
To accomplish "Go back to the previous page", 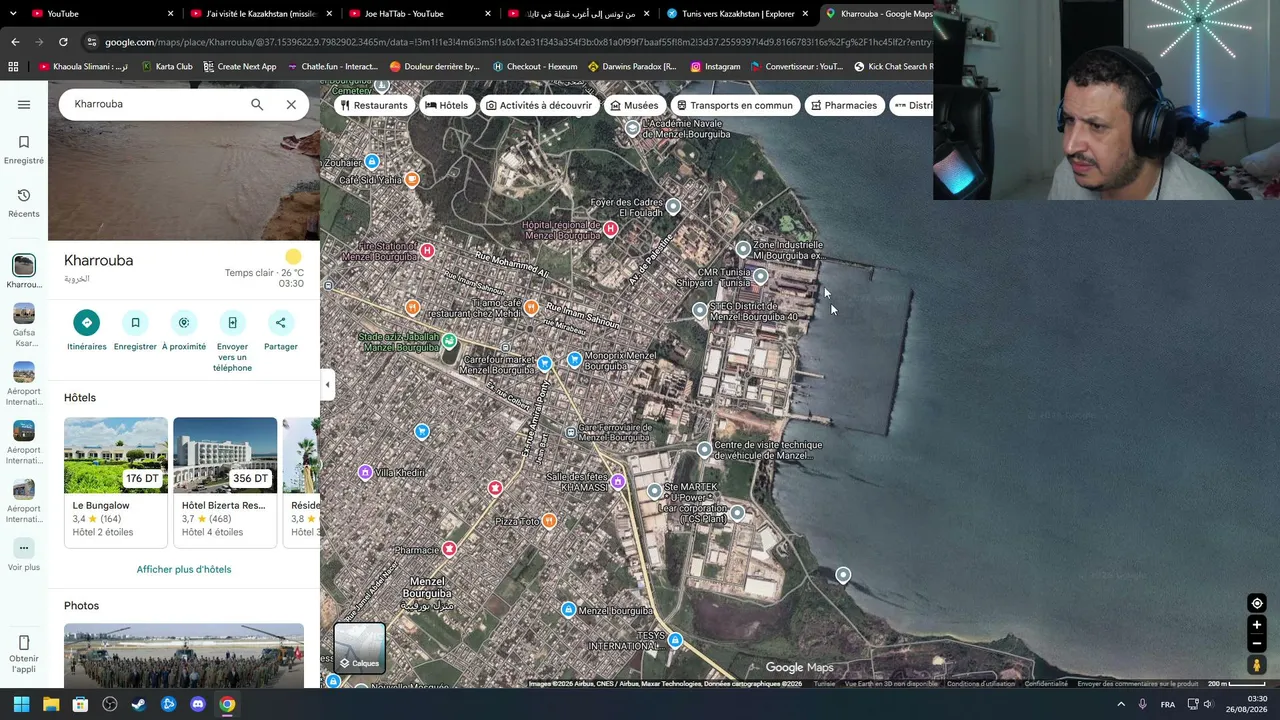I will tap(15, 42).
